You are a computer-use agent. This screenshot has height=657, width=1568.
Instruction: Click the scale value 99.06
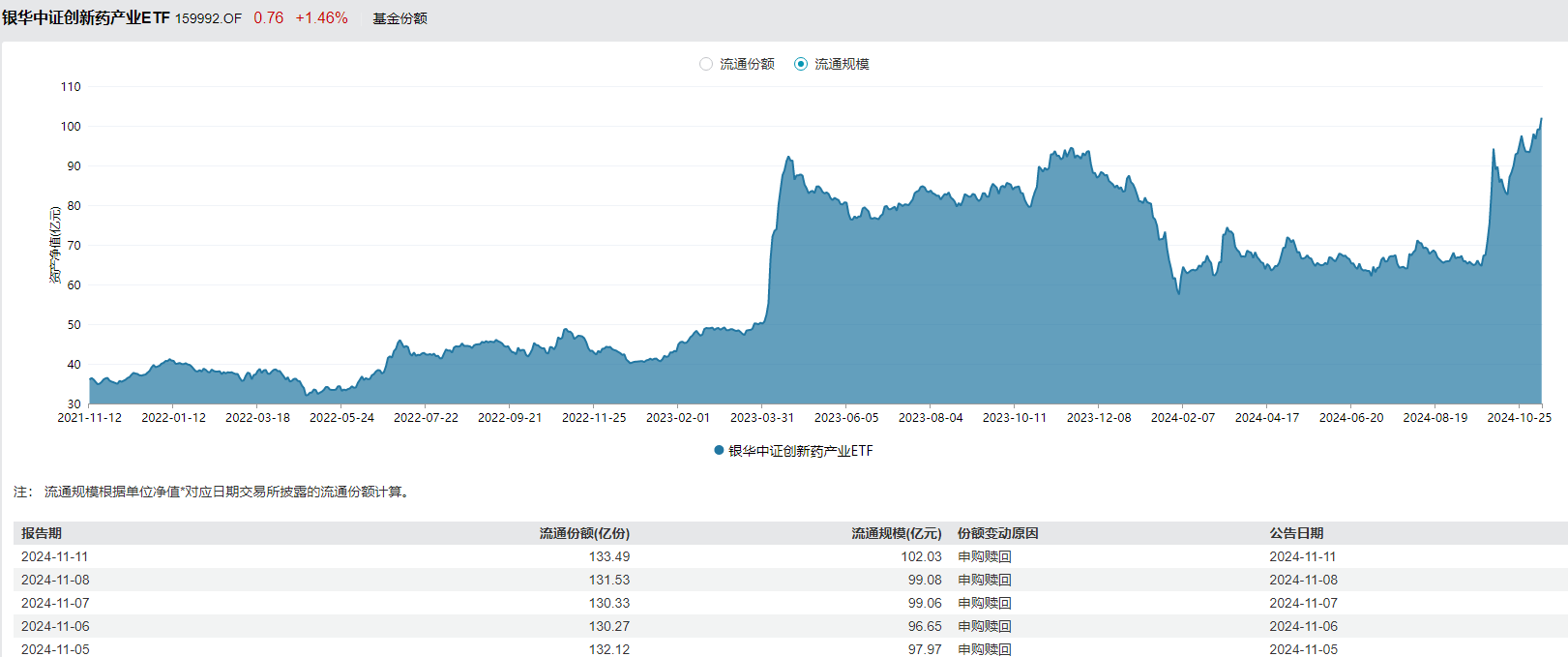[x=925, y=603]
